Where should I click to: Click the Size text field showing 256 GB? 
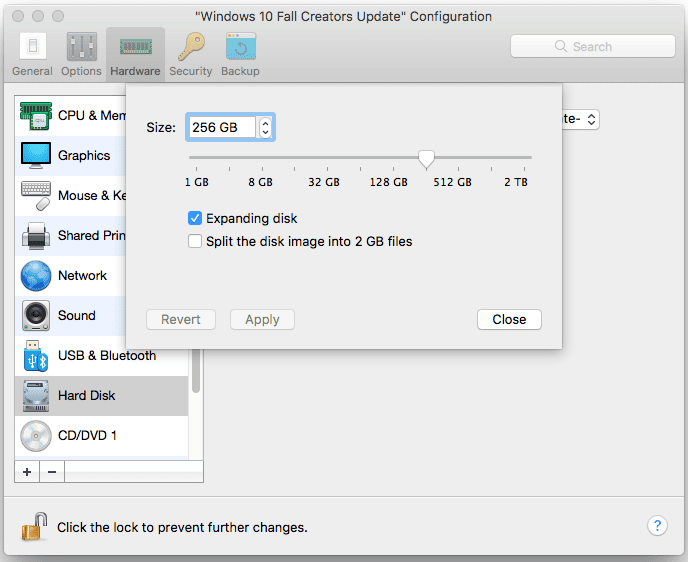point(222,127)
